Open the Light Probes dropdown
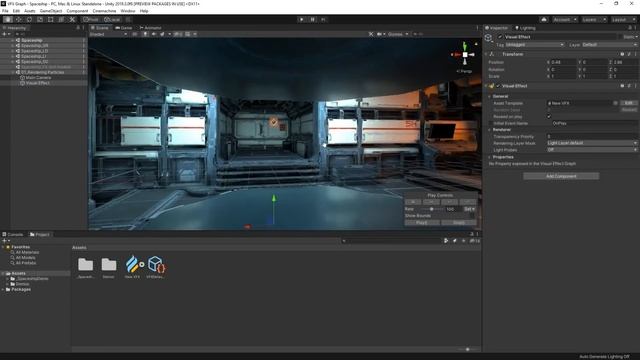Image resolution: width=640 pixels, height=360 pixels. pos(592,150)
